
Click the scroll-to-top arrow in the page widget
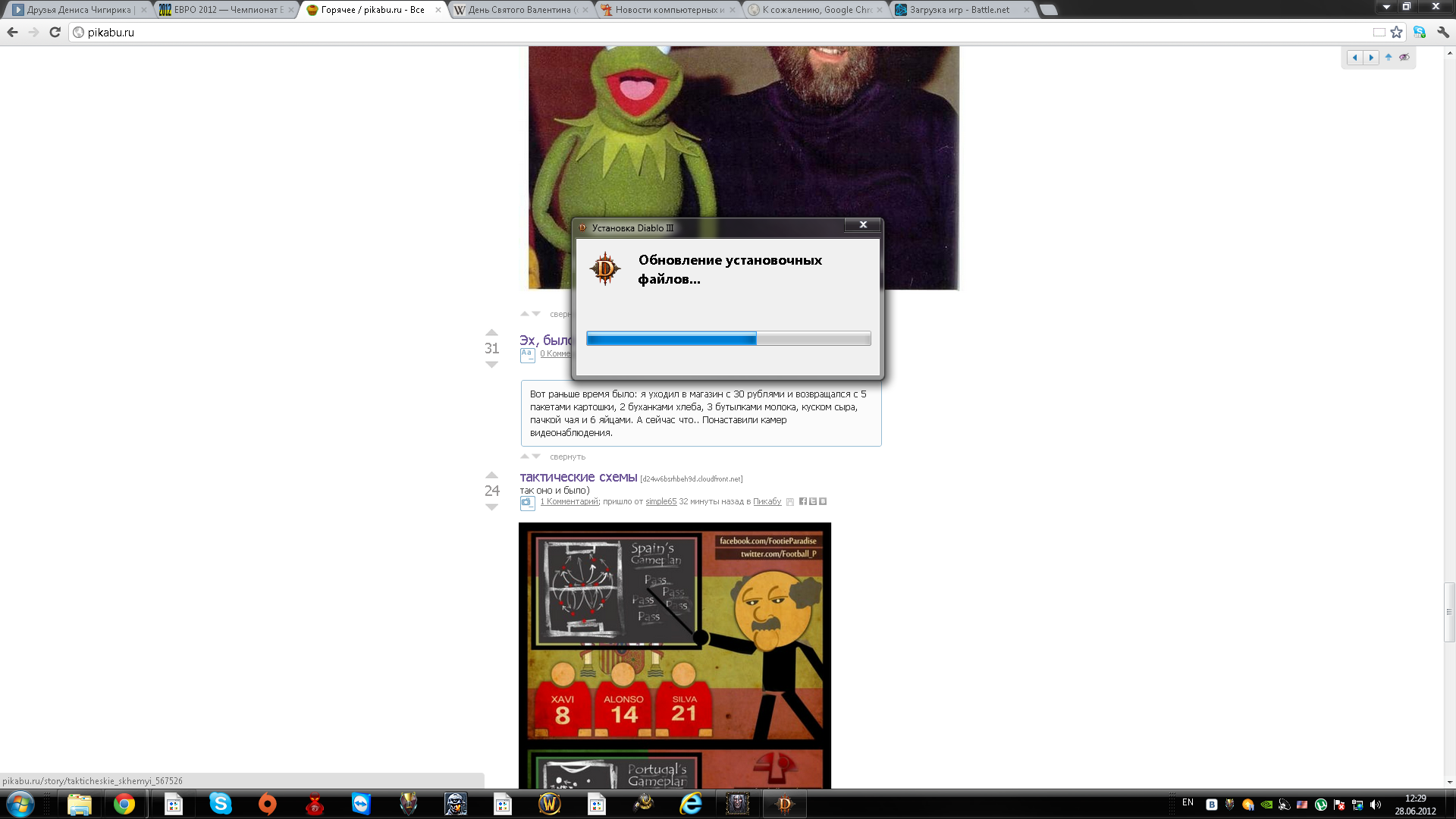[x=1389, y=57]
